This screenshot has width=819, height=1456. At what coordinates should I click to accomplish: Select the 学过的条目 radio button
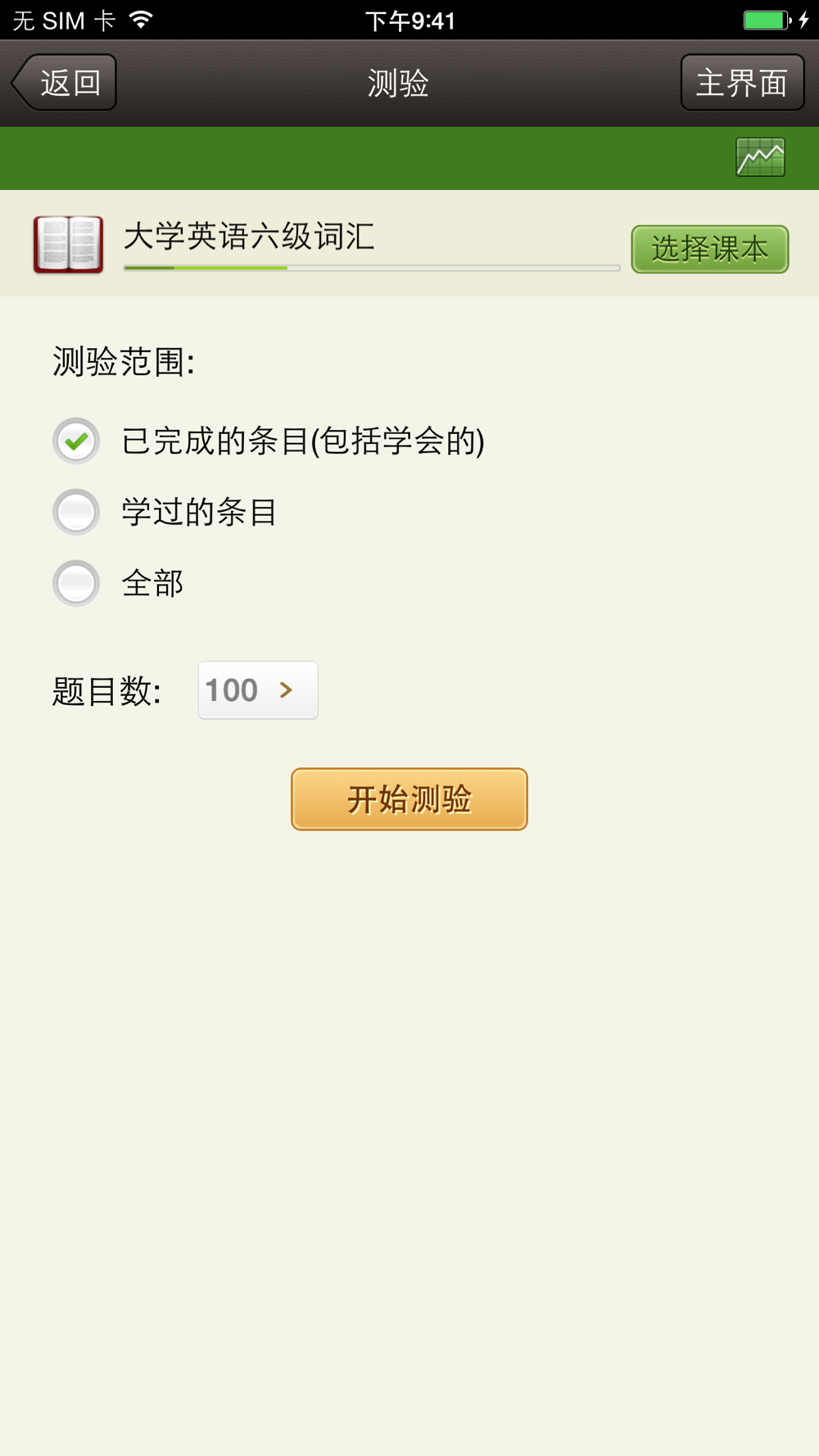pos(76,512)
